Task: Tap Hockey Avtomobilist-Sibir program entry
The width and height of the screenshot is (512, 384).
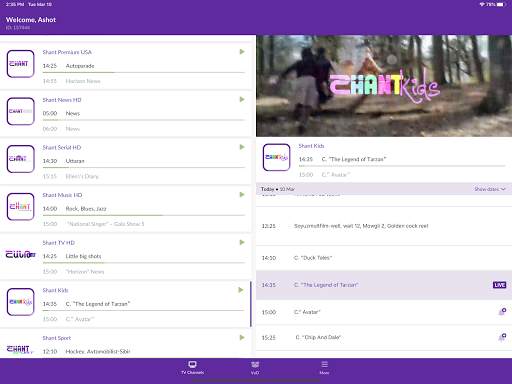Action: (x=98, y=351)
